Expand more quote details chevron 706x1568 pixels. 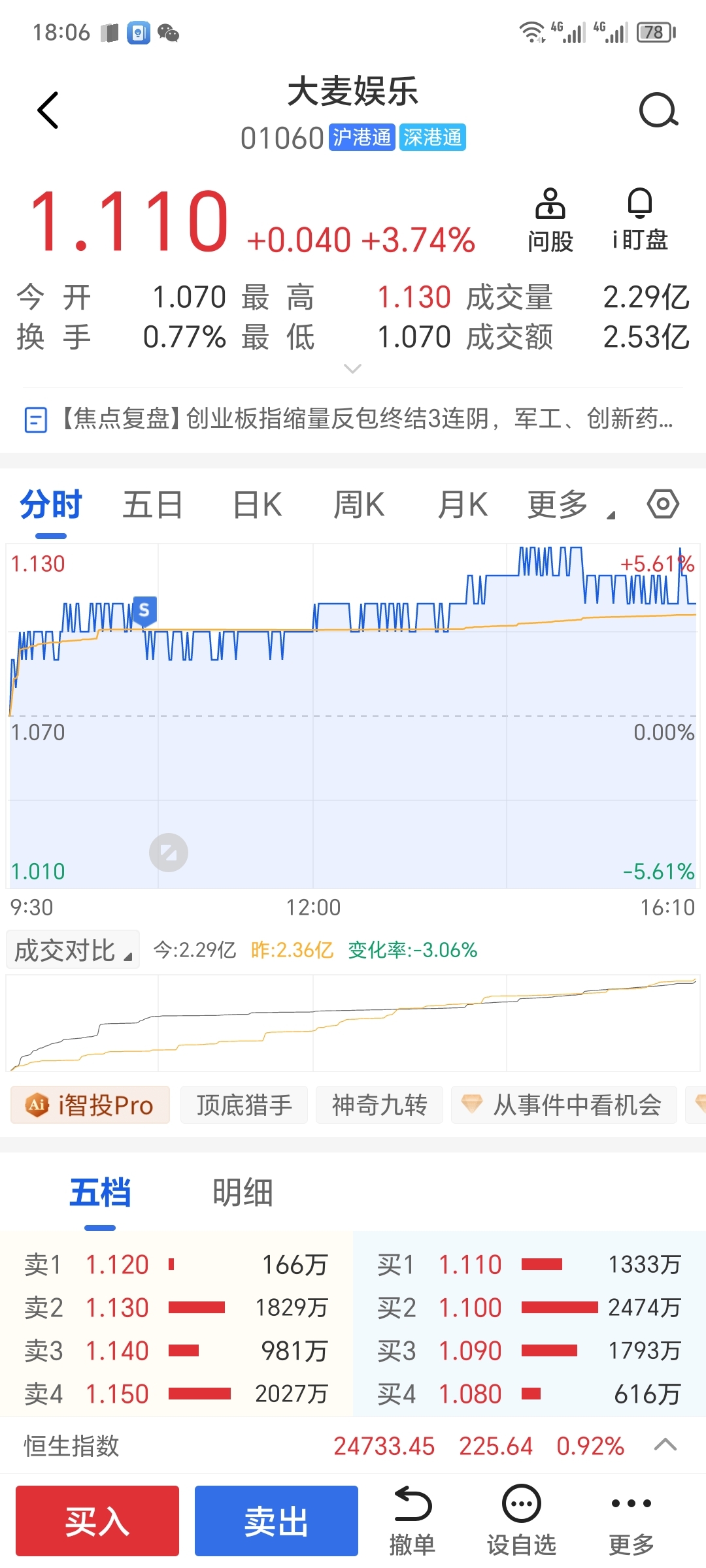point(352,369)
